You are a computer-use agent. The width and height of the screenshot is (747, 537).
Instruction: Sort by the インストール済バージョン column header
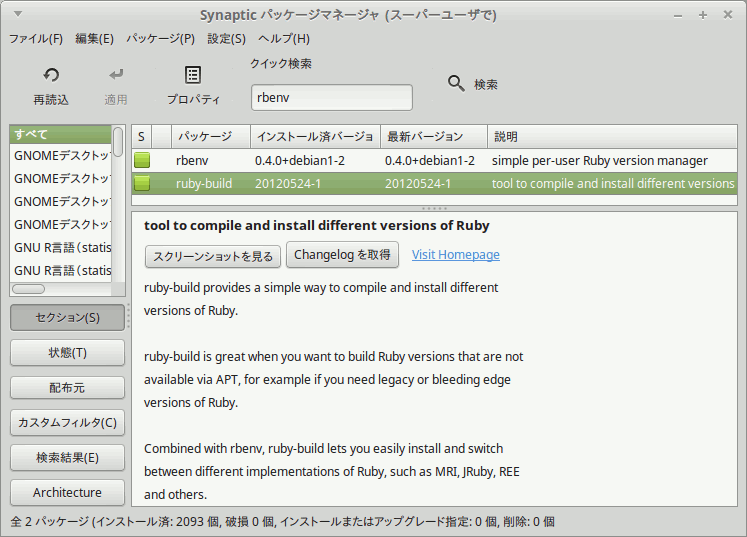pos(315,137)
